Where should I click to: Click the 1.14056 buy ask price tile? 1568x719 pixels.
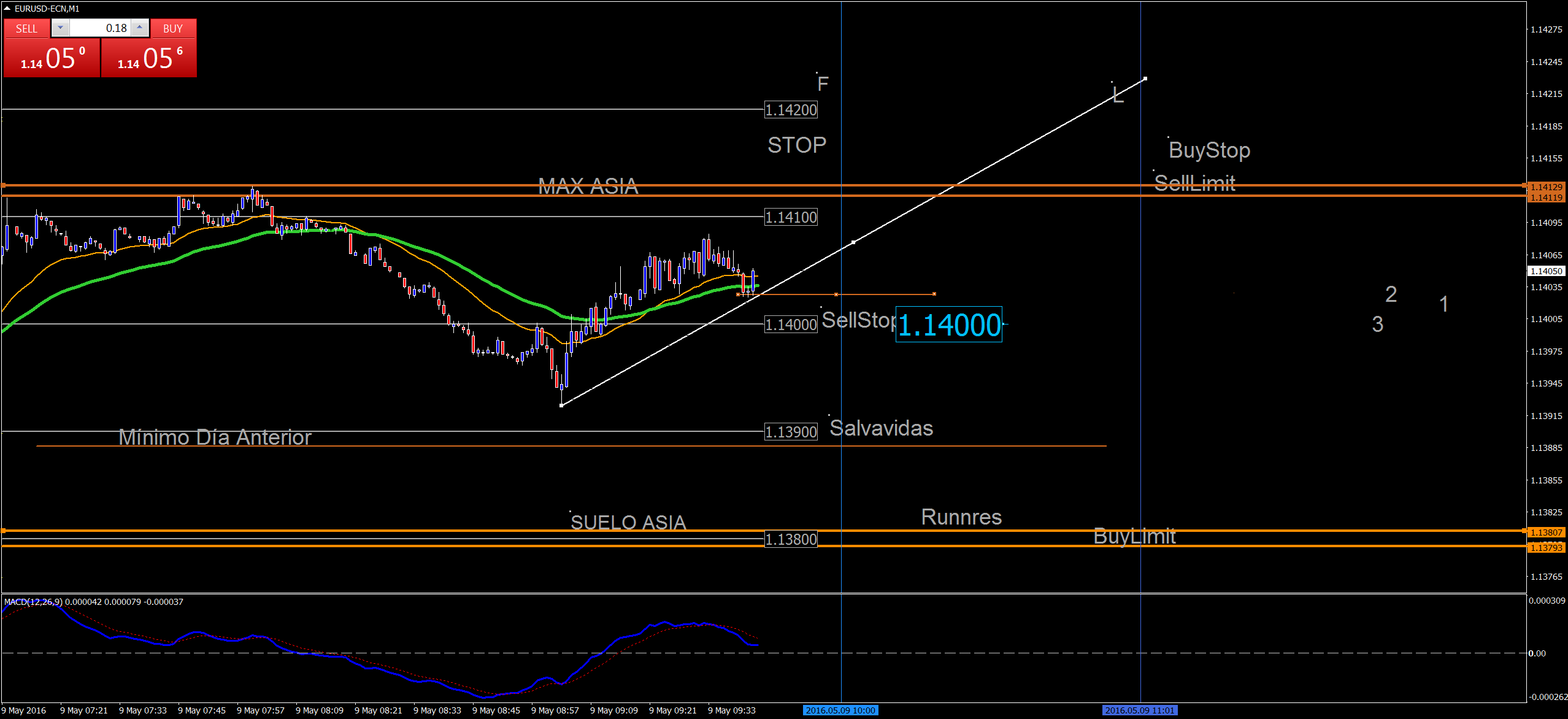tap(149, 58)
